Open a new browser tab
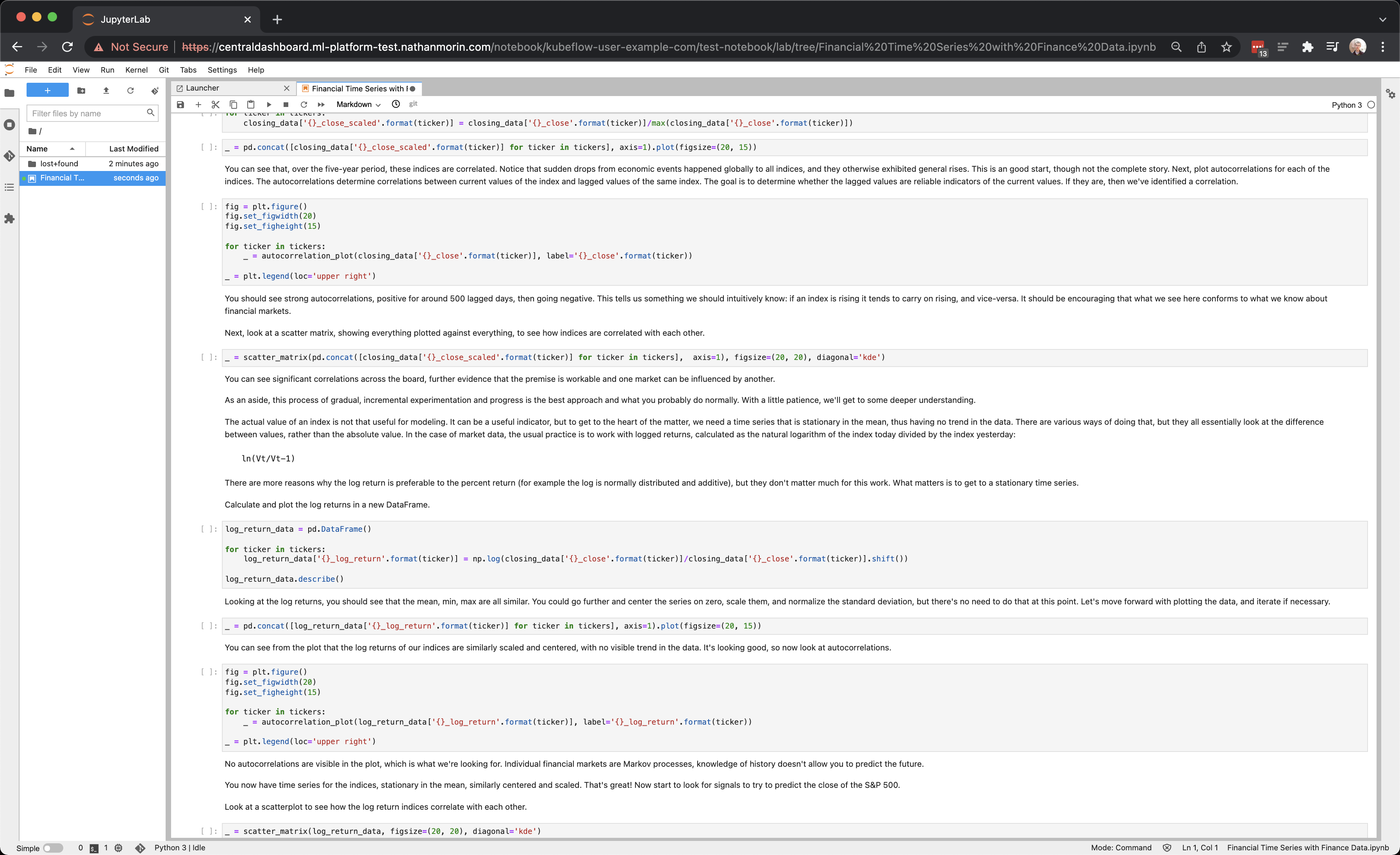The image size is (1400, 855). pyautogui.click(x=277, y=19)
